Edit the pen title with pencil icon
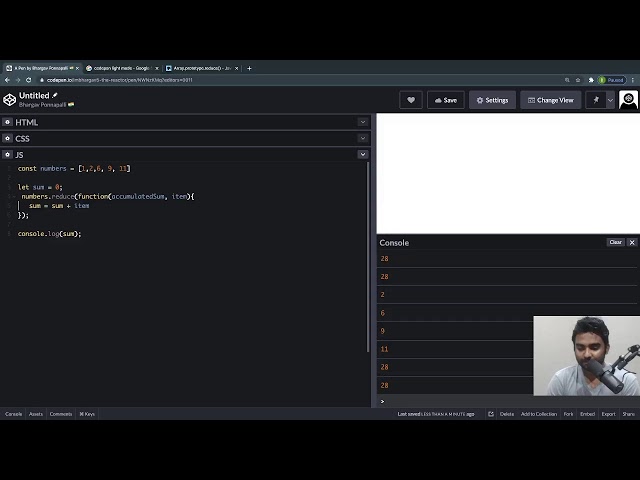The width and height of the screenshot is (640, 480). [55, 95]
